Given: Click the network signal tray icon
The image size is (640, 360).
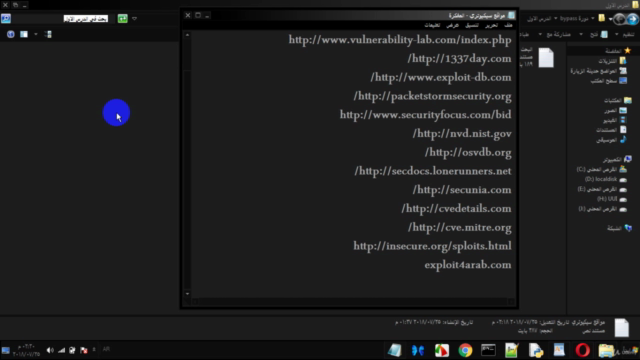Looking at the screenshot, I should pyautogui.click(x=61, y=350).
